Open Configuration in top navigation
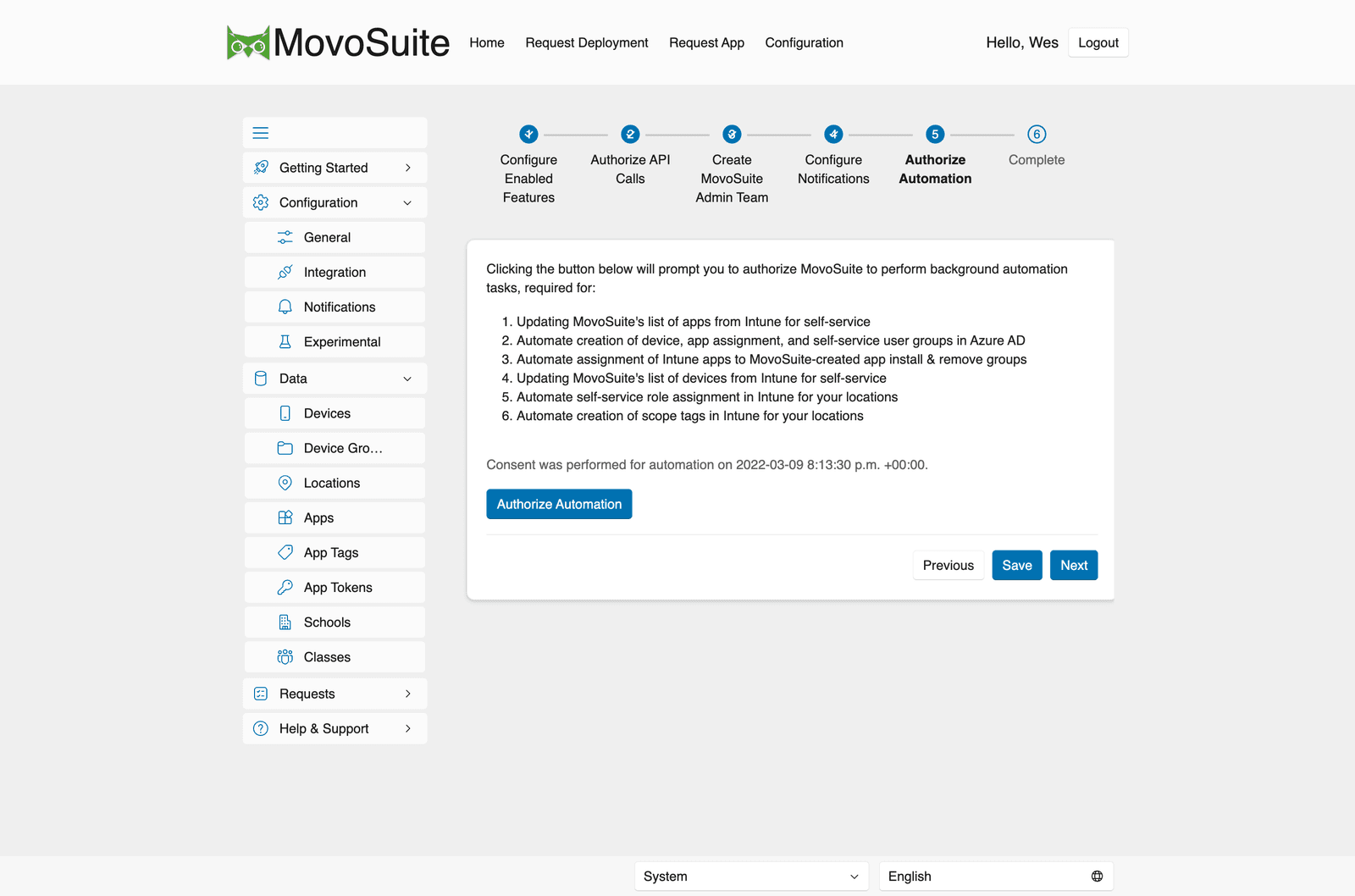The image size is (1355, 896). click(805, 42)
